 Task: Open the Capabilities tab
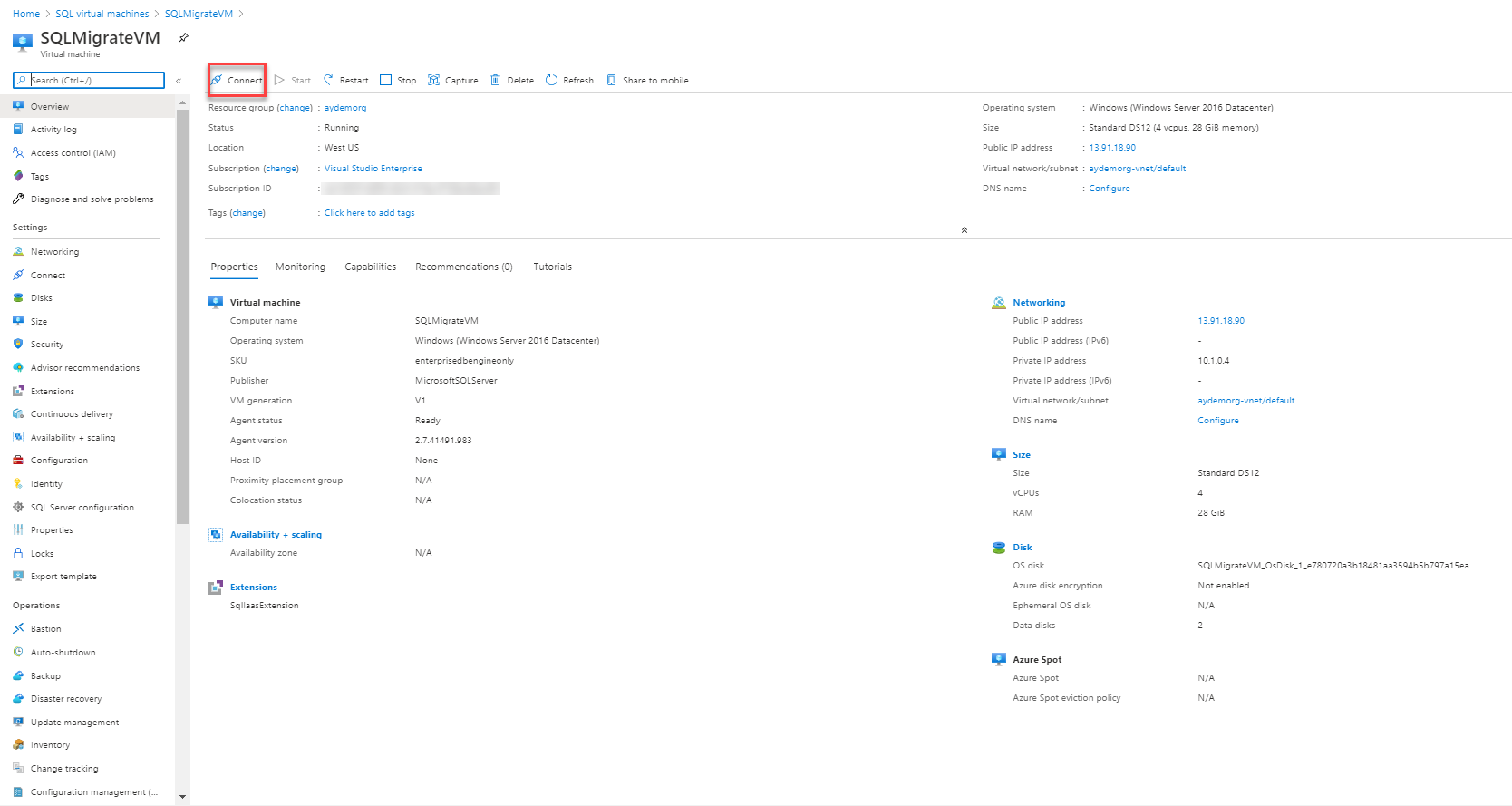click(x=370, y=267)
